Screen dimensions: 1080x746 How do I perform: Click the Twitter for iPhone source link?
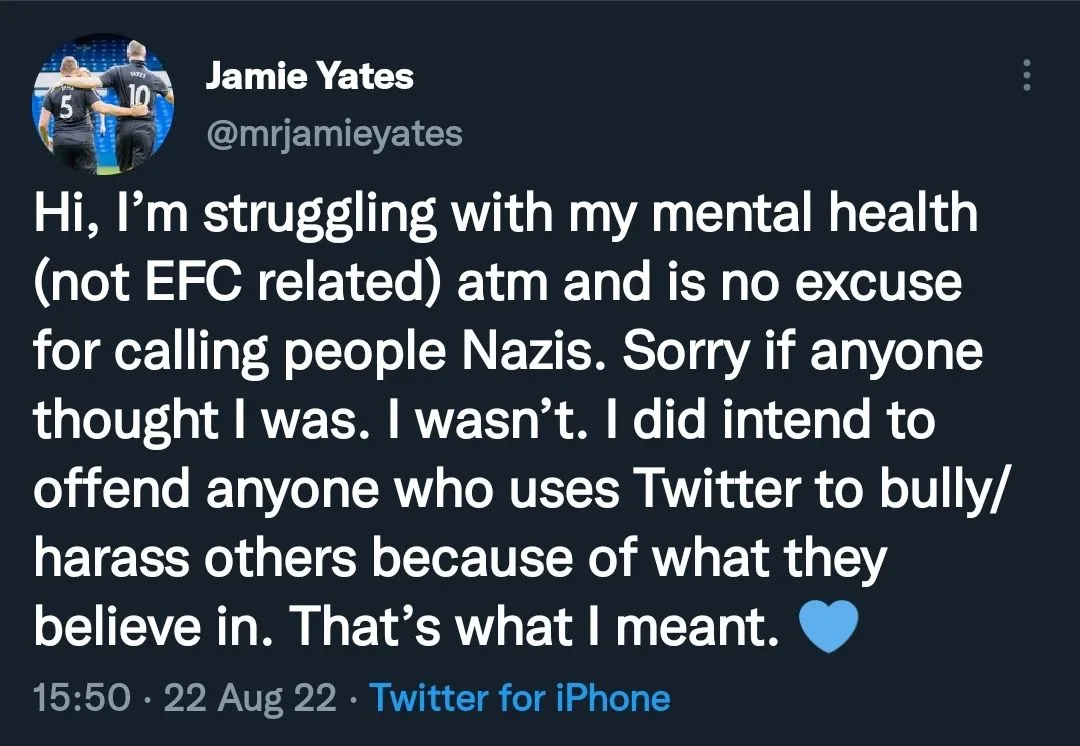tap(520, 697)
